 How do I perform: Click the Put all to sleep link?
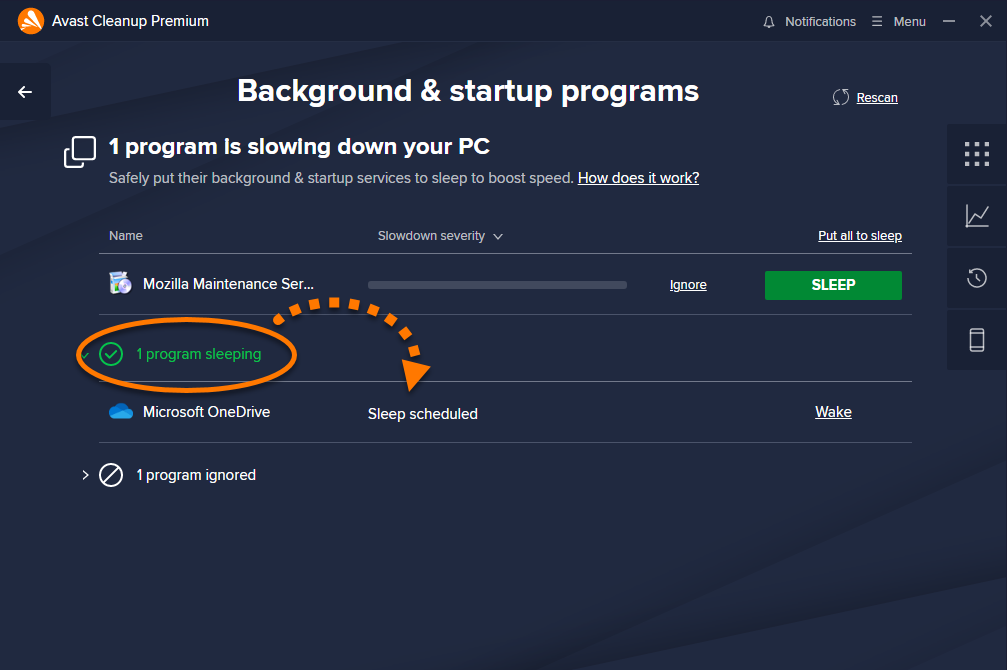[x=859, y=236]
